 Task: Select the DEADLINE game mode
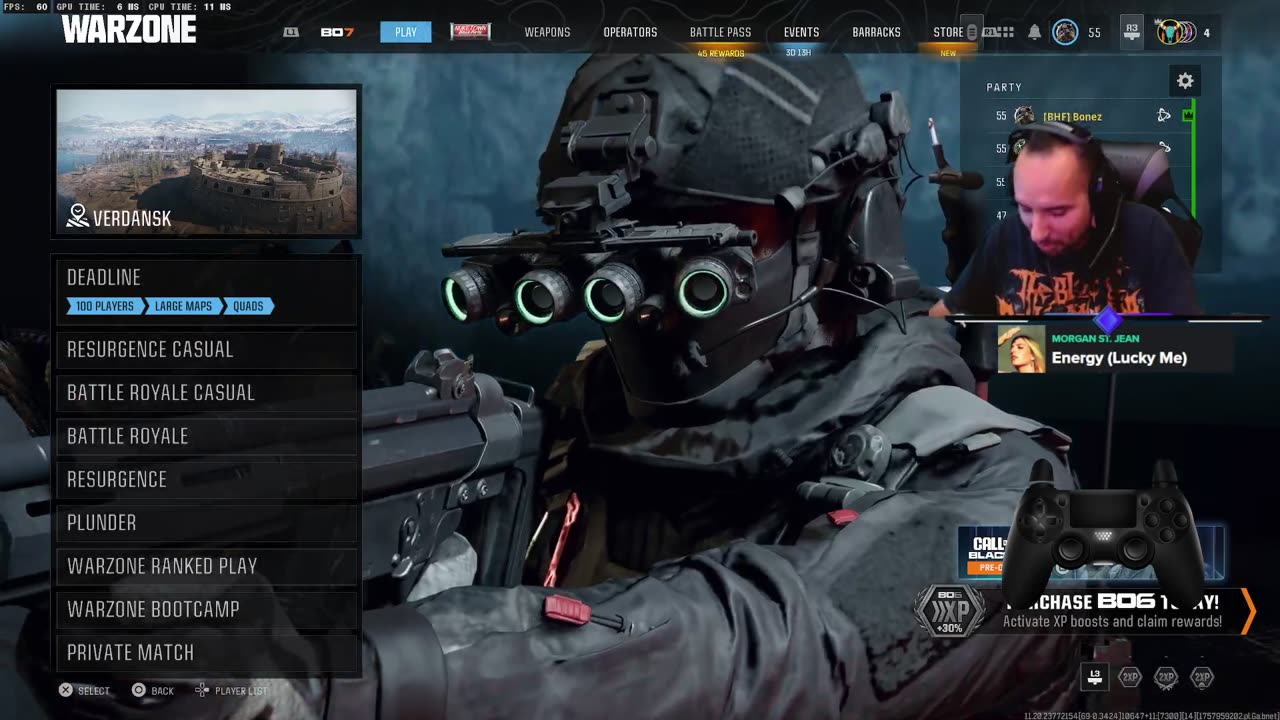click(x=207, y=290)
